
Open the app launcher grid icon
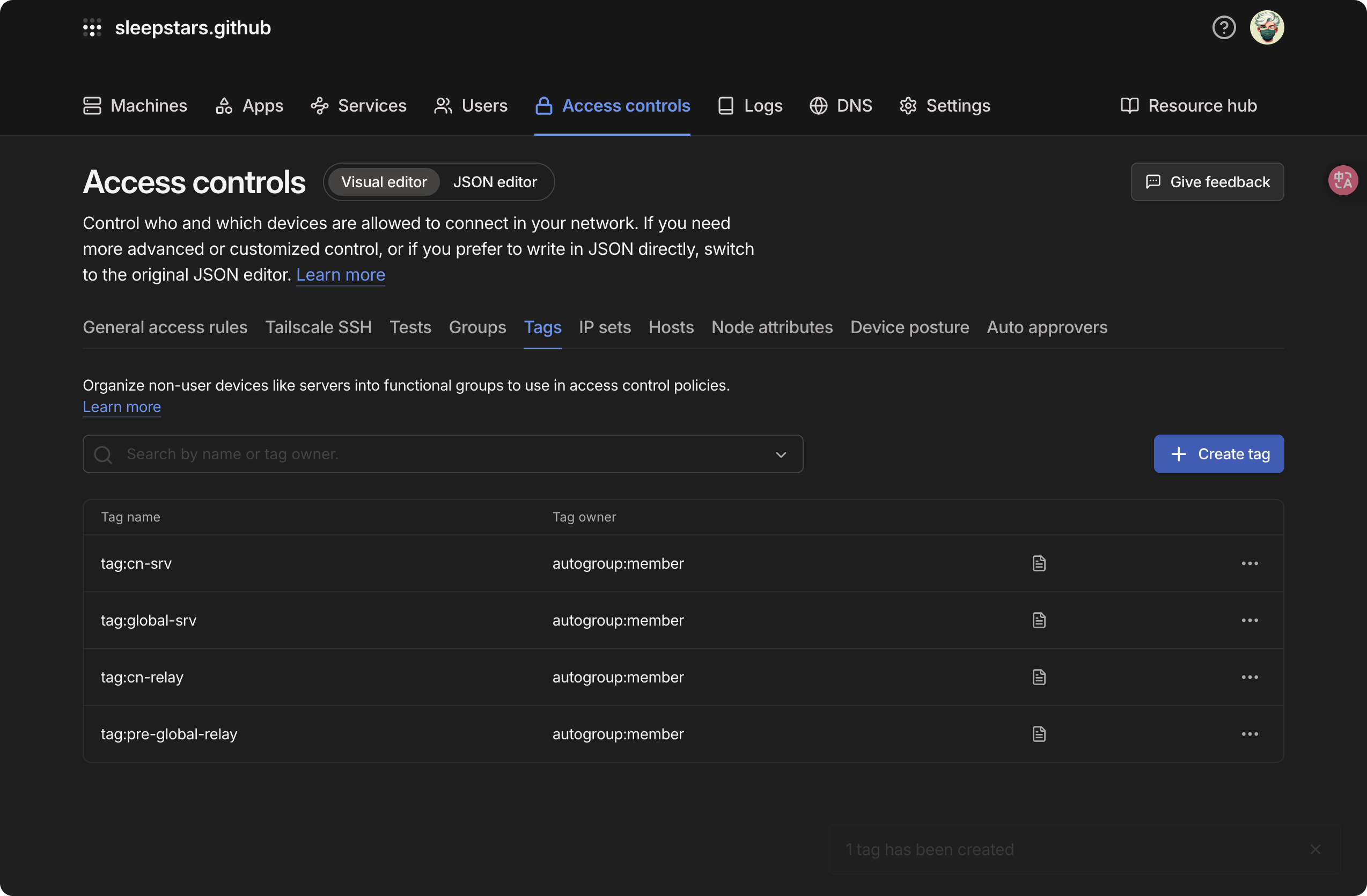pos(92,27)
